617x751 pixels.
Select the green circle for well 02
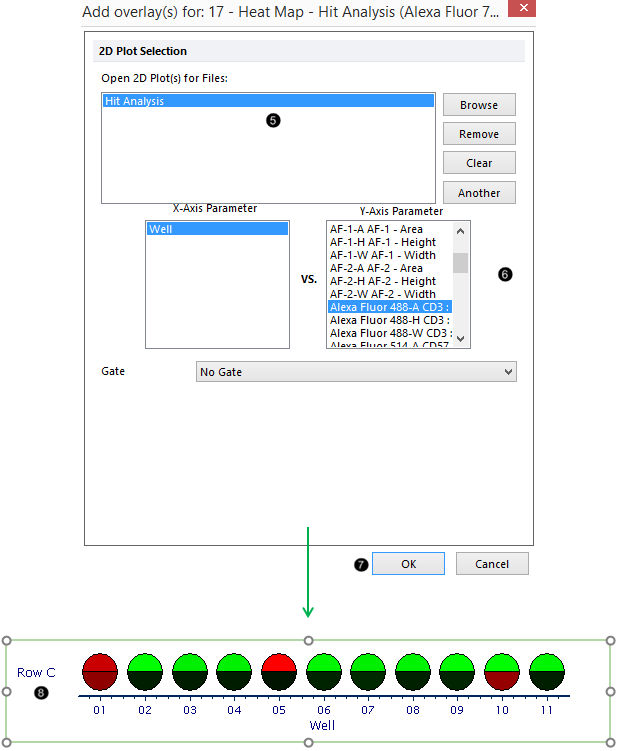tap(145, 672)
